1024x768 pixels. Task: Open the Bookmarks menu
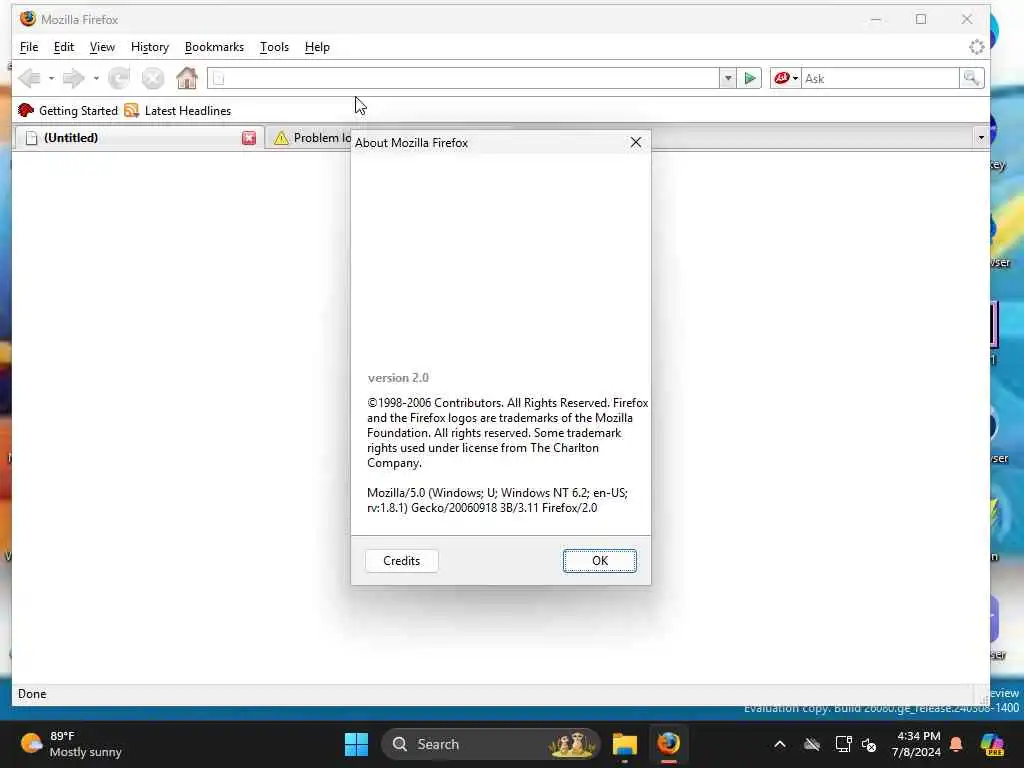point(214,47)
